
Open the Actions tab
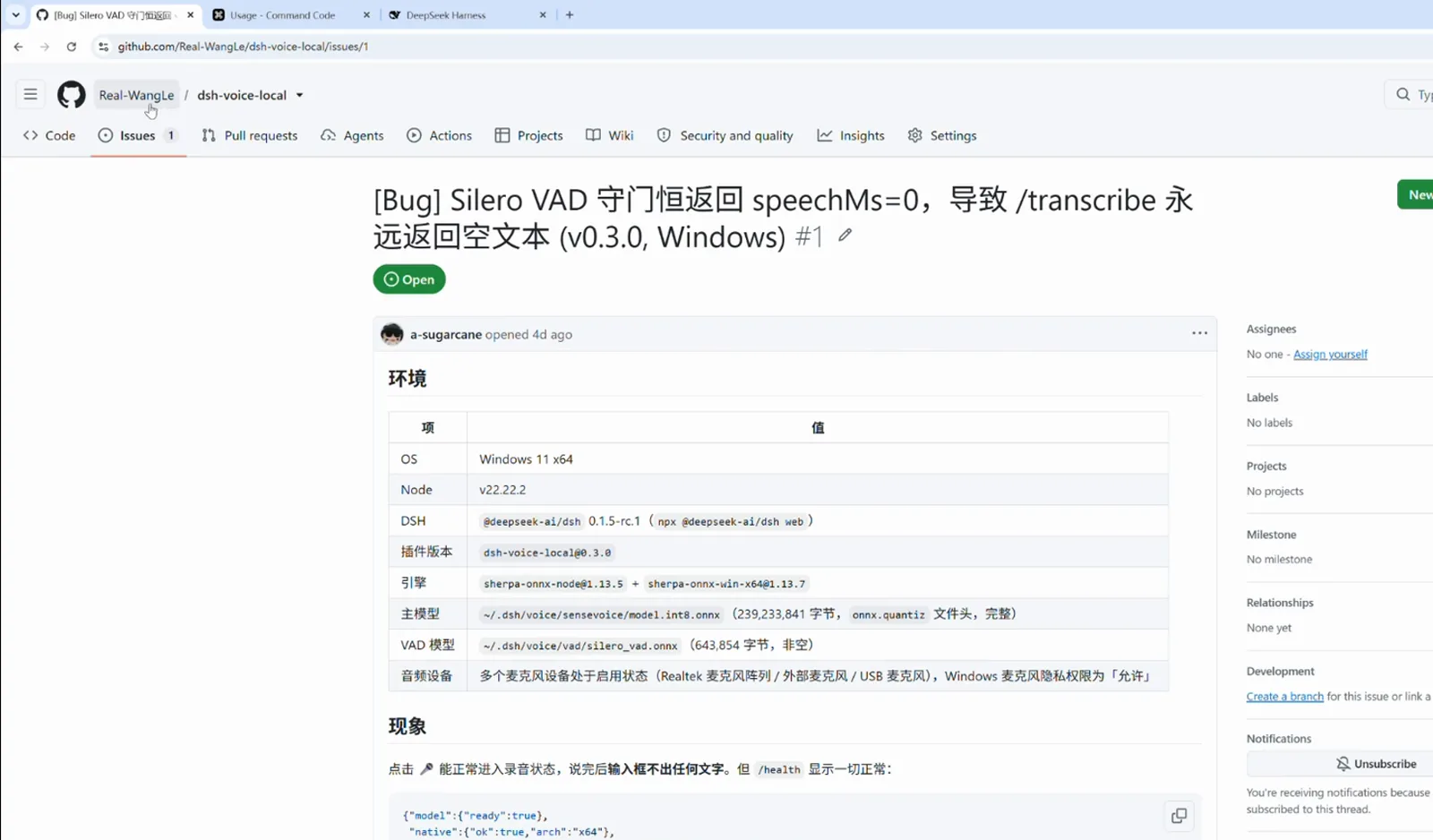(439, 135)
